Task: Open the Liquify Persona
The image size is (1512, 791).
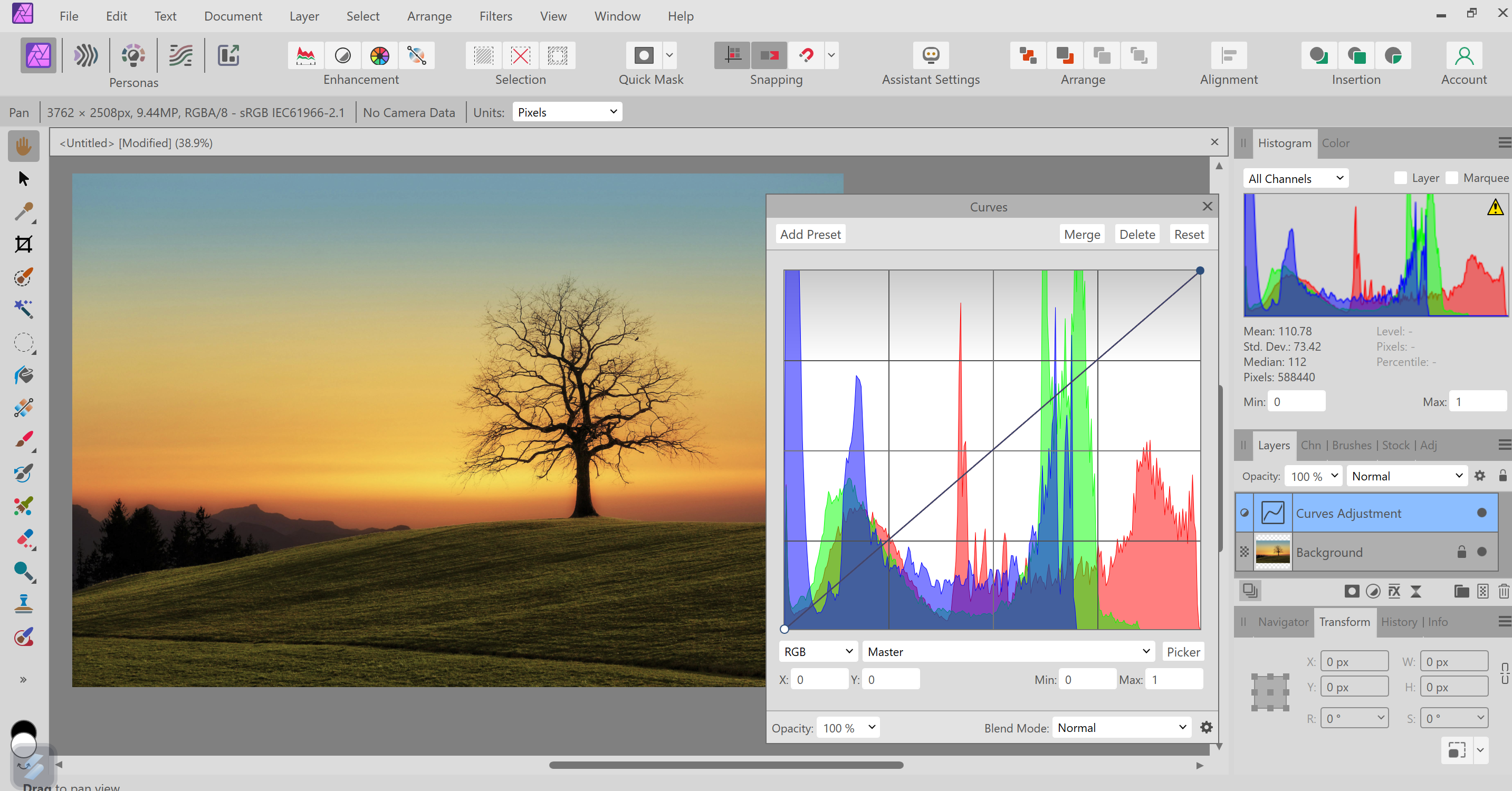Action: pyautogui.click(x=87, y=55)
